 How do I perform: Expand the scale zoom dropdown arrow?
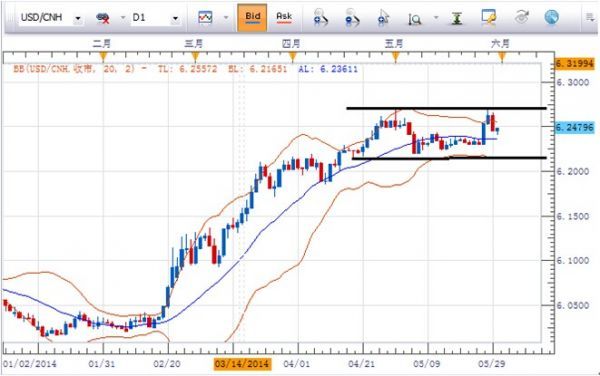[x=436, y=18]
